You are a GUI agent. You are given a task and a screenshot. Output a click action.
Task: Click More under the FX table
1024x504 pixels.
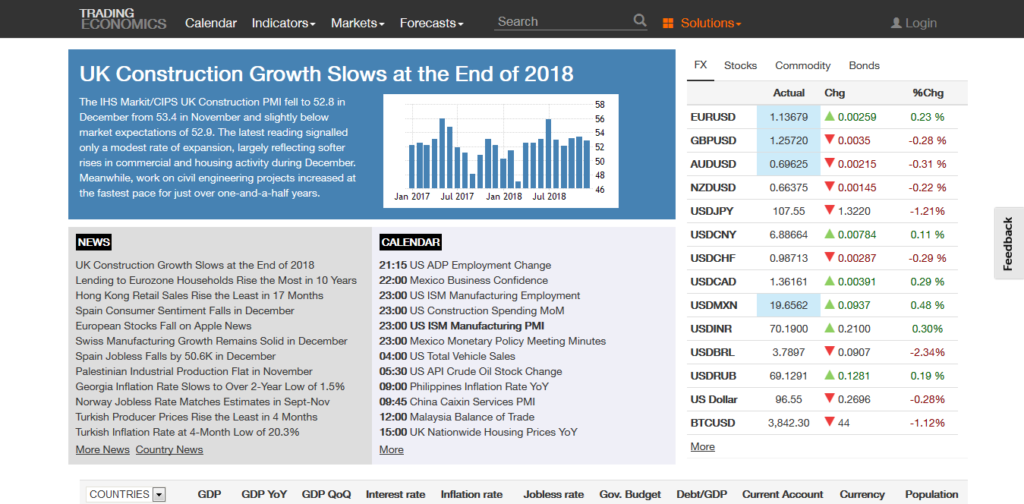pyautogui.click(x=702, y=447)
